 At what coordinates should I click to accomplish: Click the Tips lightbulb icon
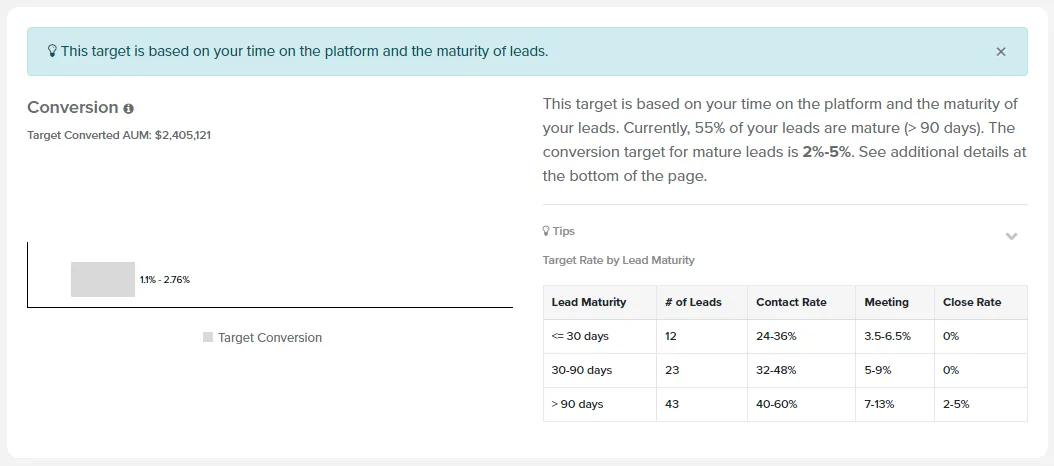click(546, 231)
